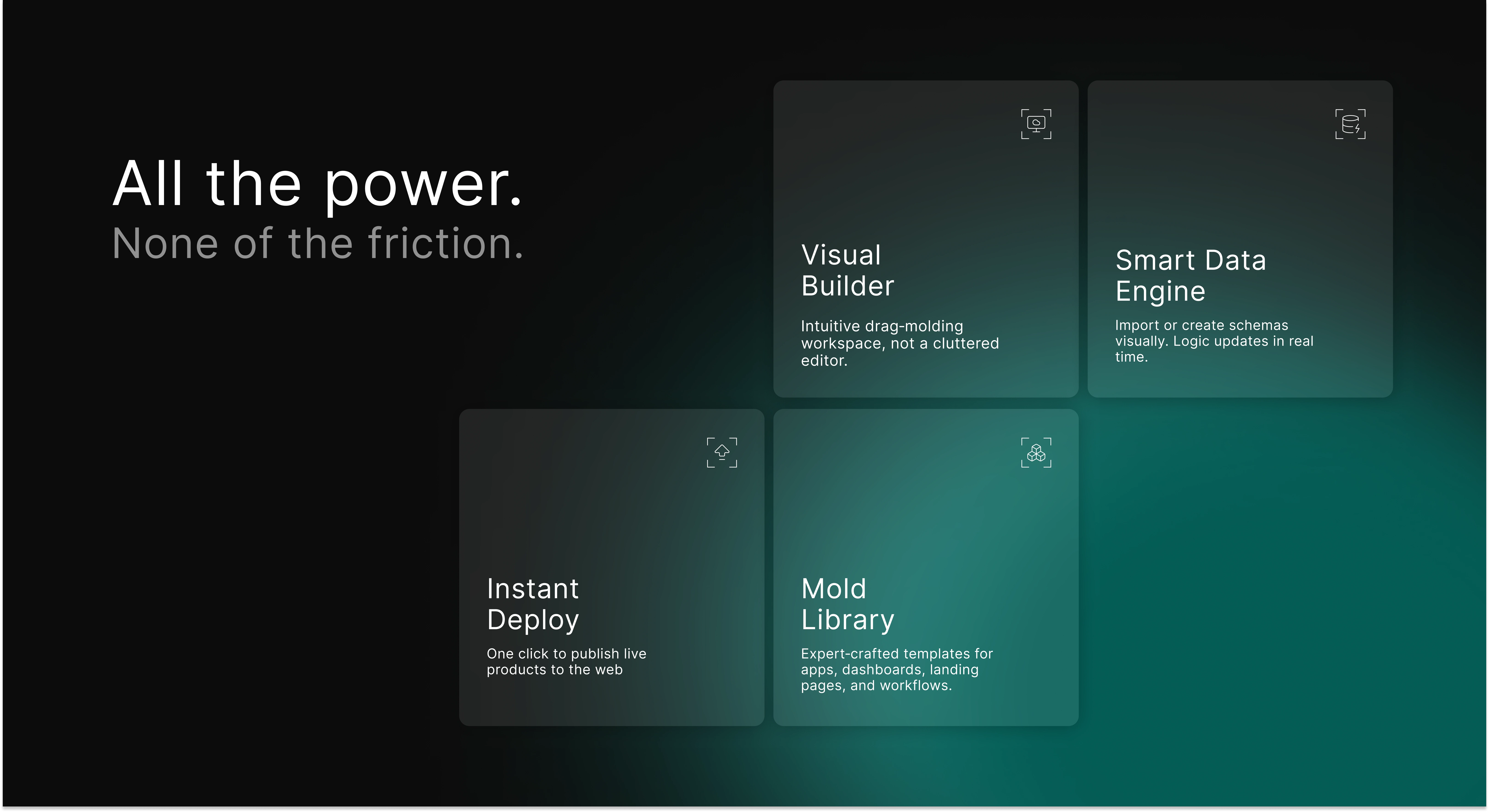Image resolution: width=1489 pixels, height=812 pixels.
Task: Click the dark empty space left of Instant Deploy
Action: pyautogui.click(x=231, y=566)
